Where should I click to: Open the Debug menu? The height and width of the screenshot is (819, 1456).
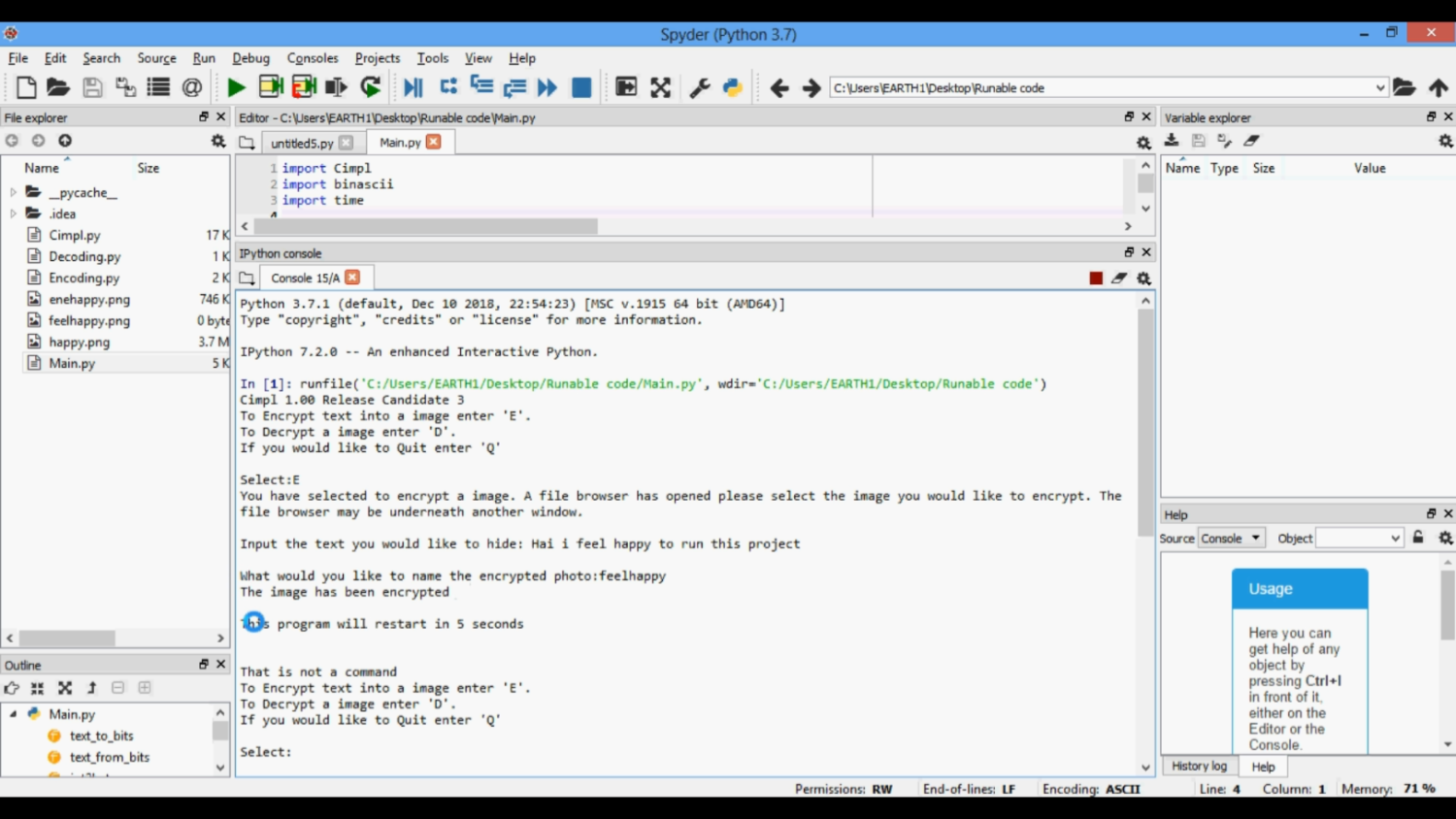point(250,58)
